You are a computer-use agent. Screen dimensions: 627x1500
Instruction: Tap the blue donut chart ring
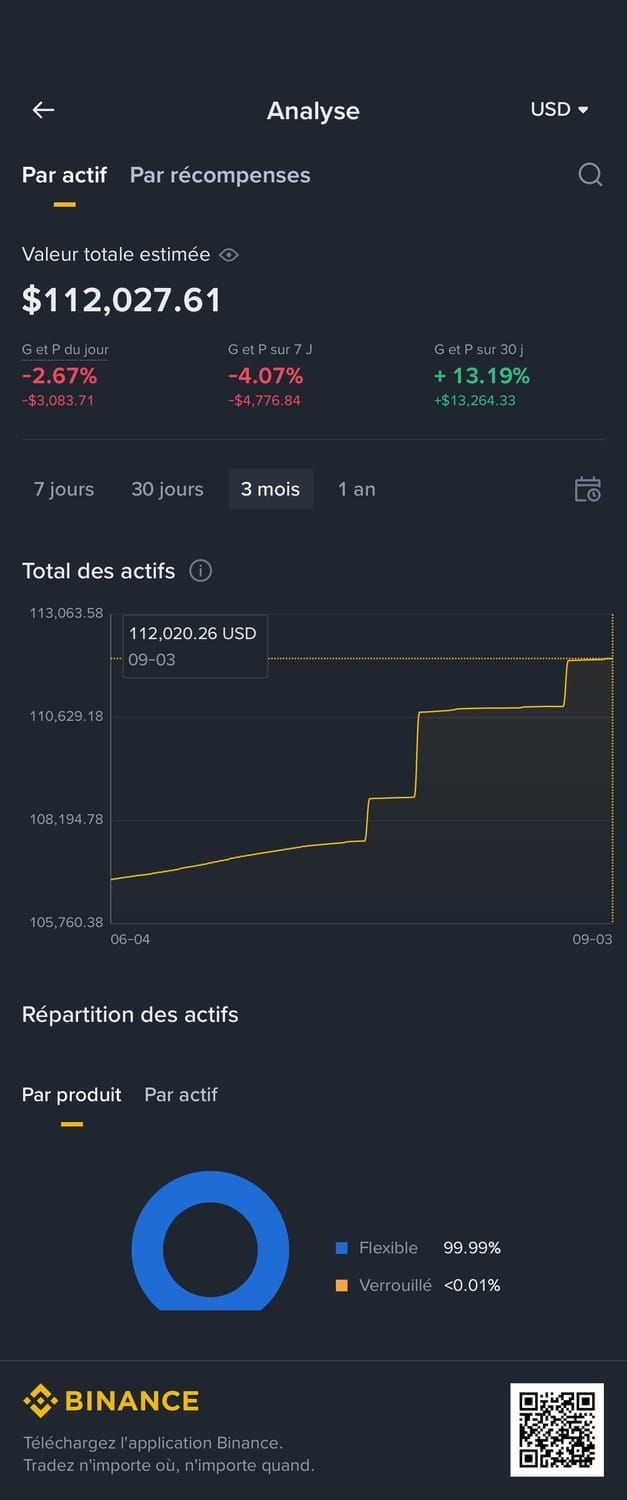click(146, 1250)
